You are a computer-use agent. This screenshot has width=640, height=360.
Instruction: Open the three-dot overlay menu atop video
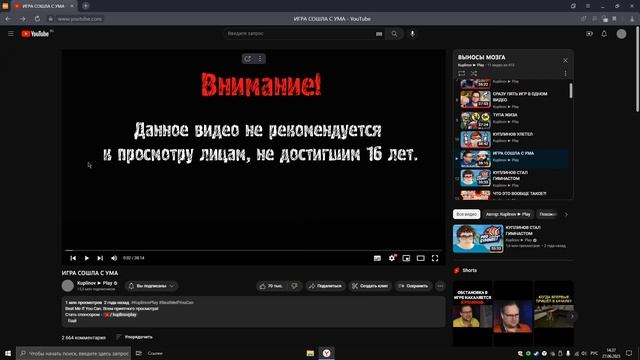[x=260, y=59]
